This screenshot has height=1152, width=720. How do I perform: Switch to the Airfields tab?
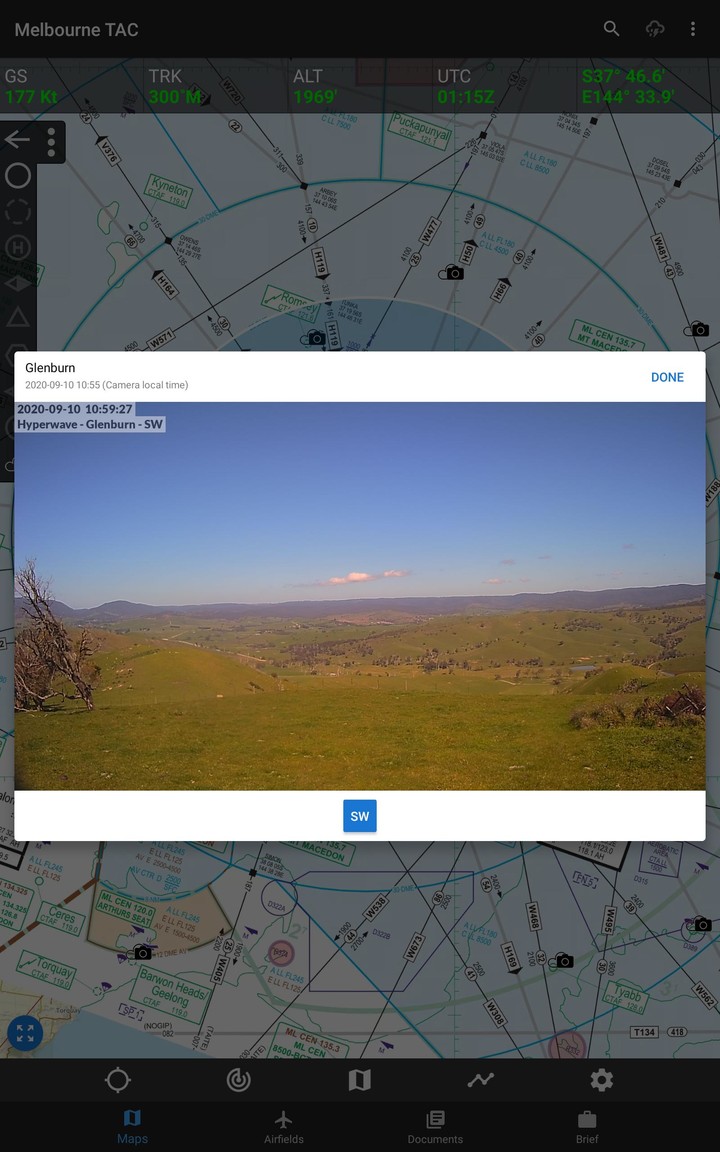point(284,1127)
